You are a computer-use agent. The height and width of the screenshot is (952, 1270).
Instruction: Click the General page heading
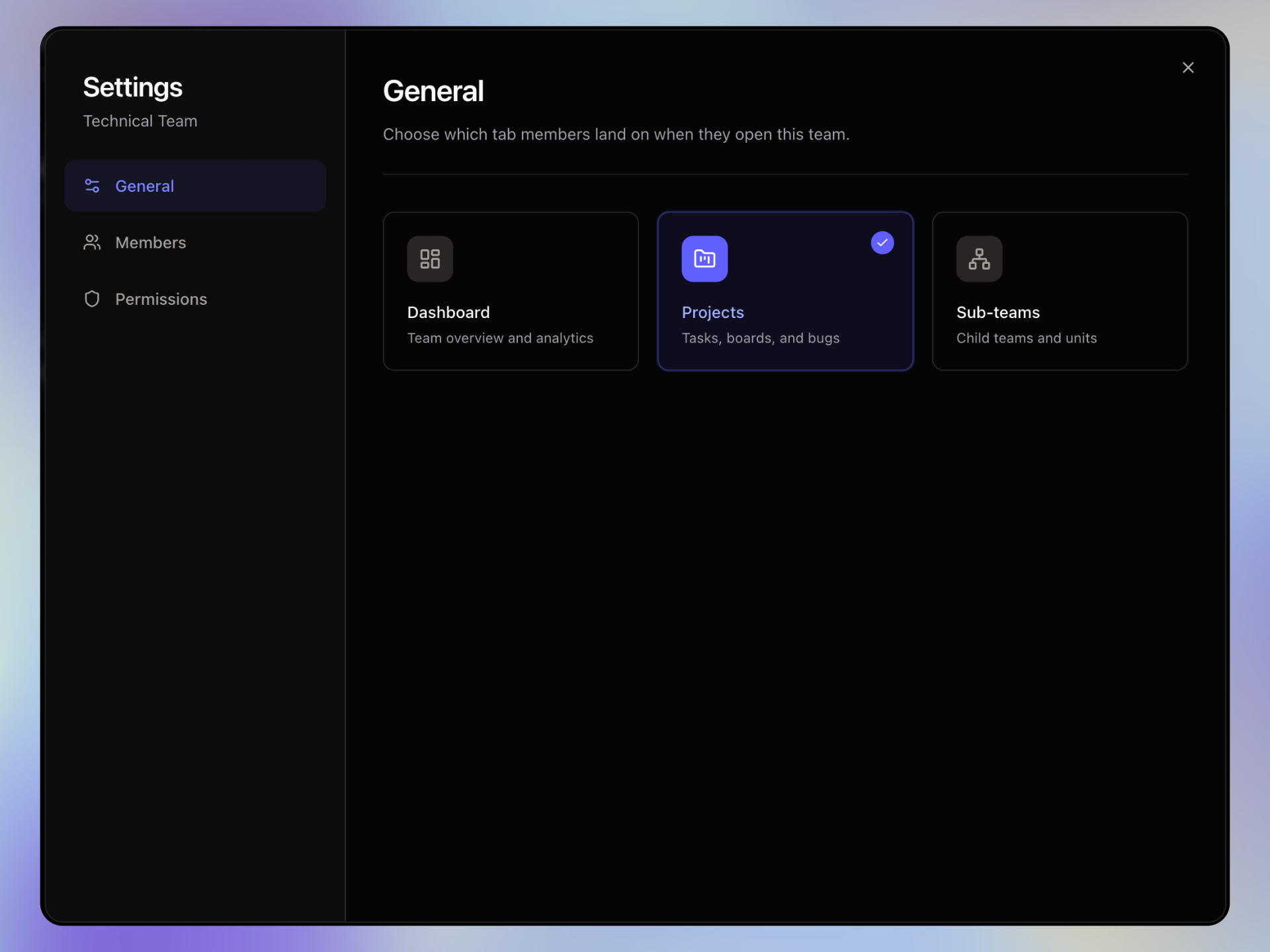433,91
